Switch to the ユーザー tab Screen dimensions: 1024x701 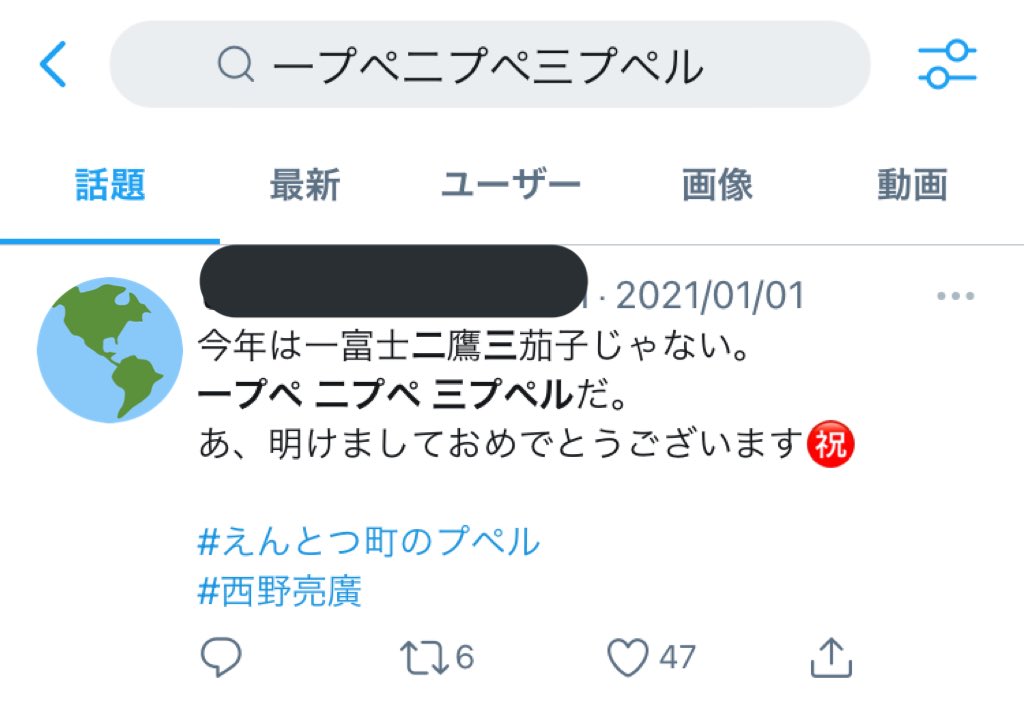[x=511, y=184]
